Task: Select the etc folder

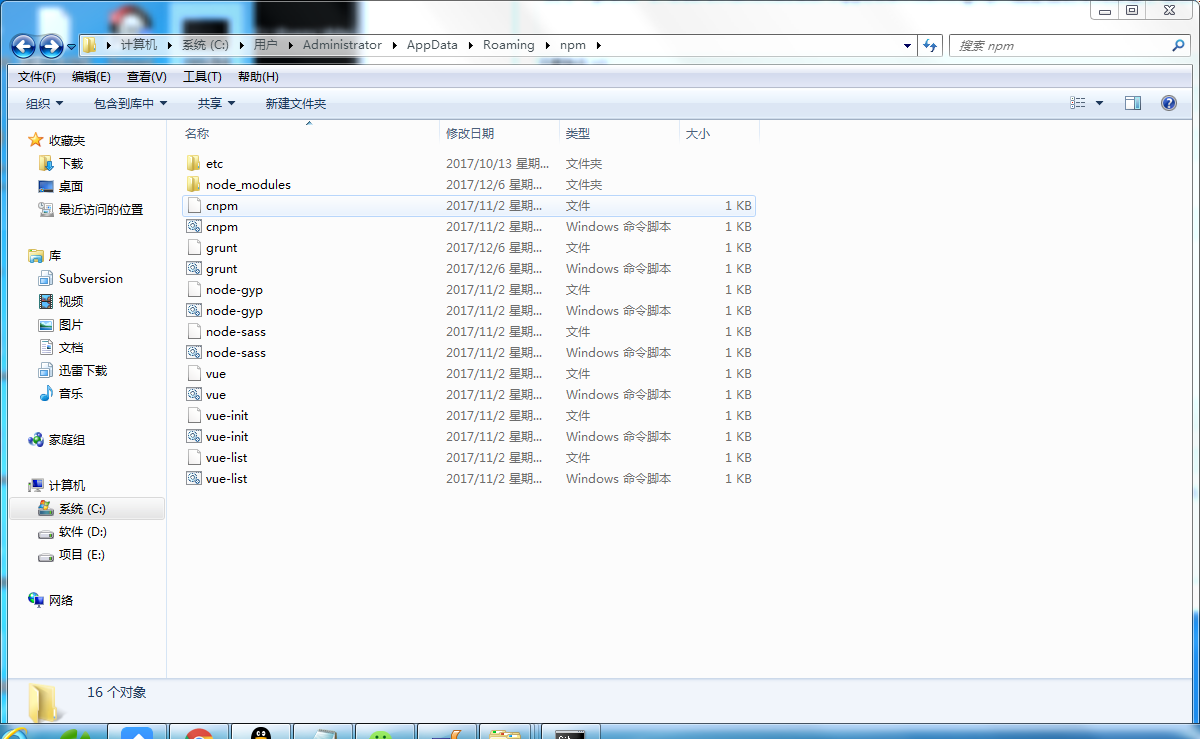Action: tap(214, 164)
